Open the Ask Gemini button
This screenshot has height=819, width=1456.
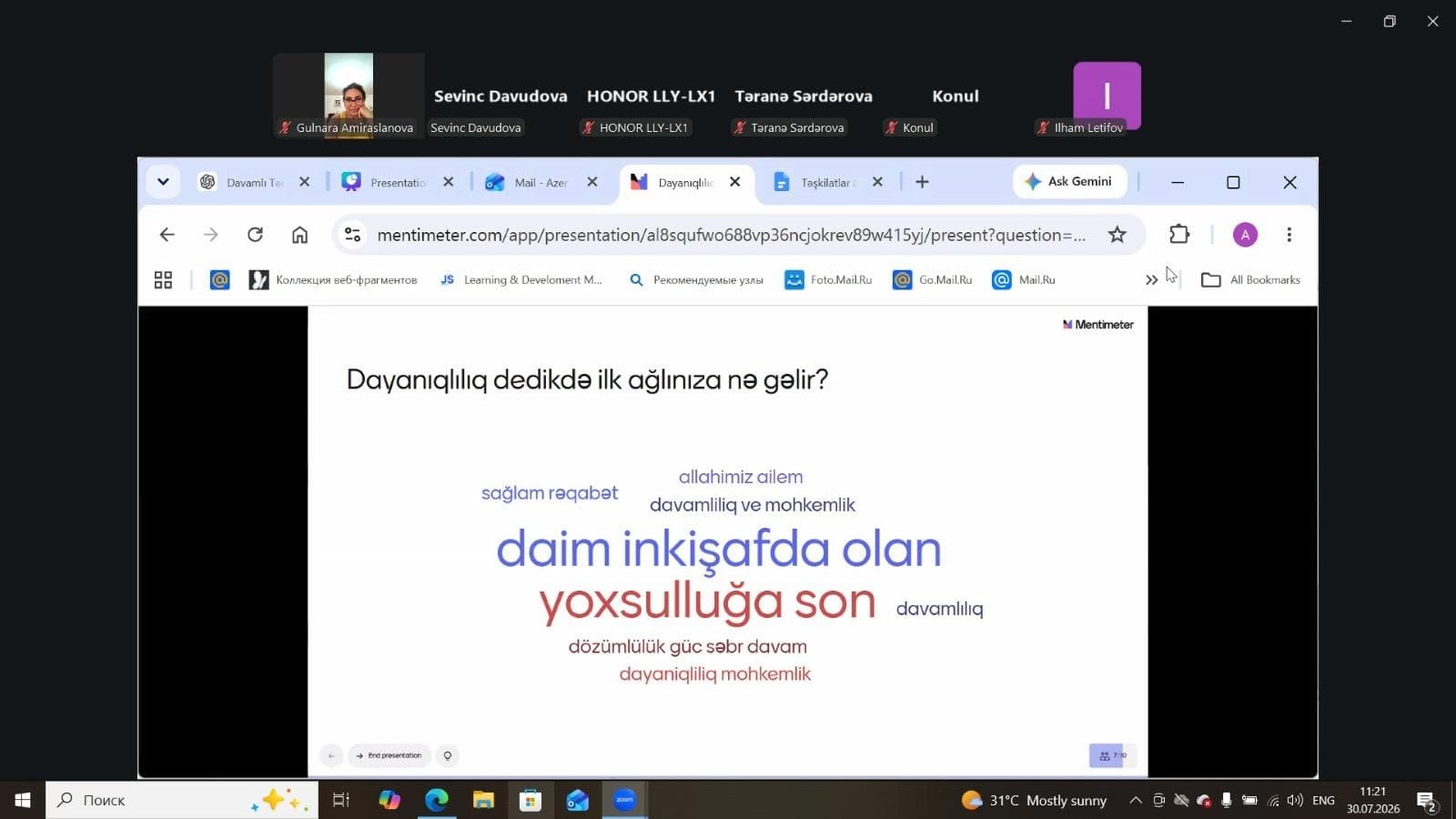point(1069,181)
